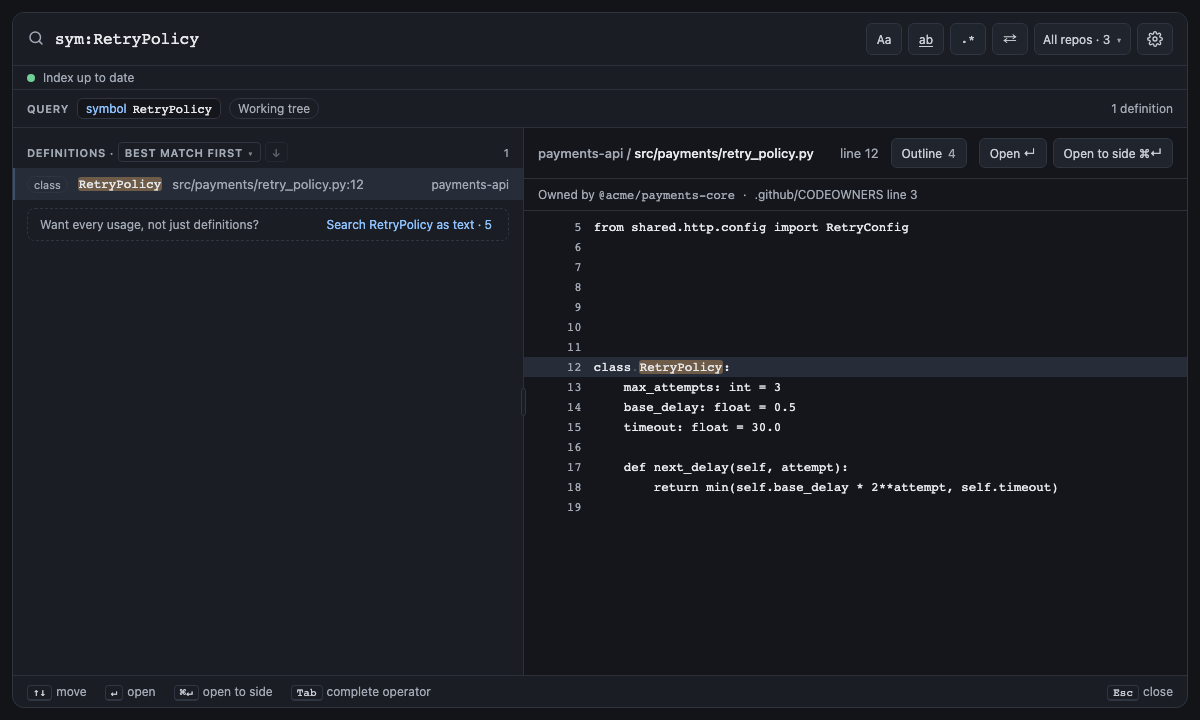Click code line 12 class RetryPolicy
This screenshot has width=1200, height=720.
pos(855,367)
